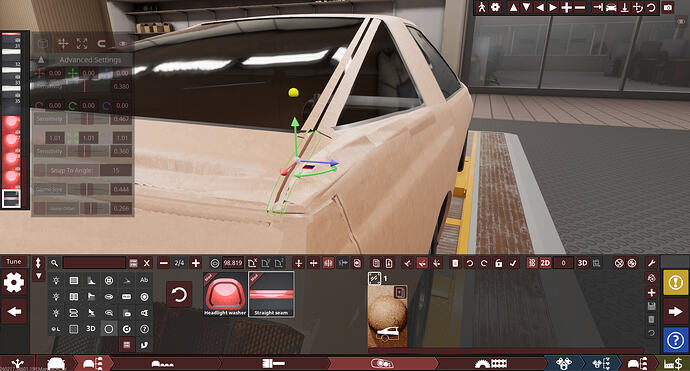The width and height of the screenshot is (690, 371).
Task: Go back with the left arrow button
Action: [x=14, y=312]
